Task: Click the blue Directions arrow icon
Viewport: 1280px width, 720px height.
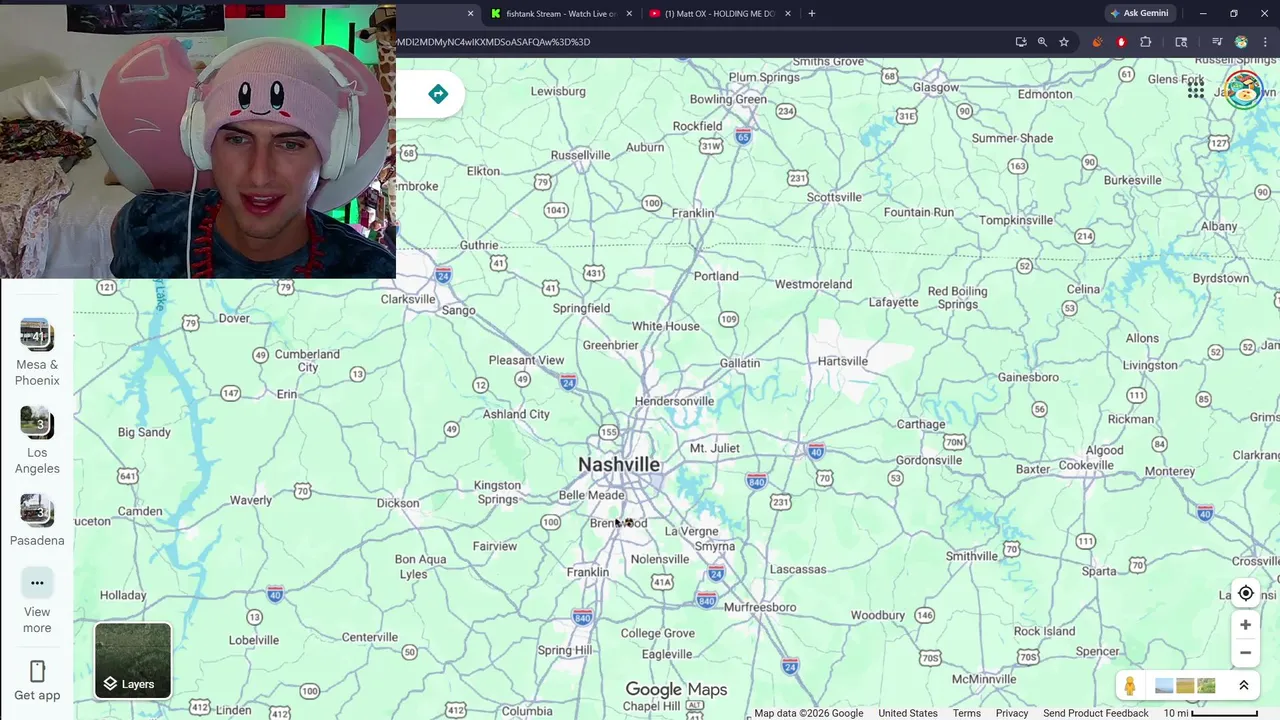Action: point(438,94)
